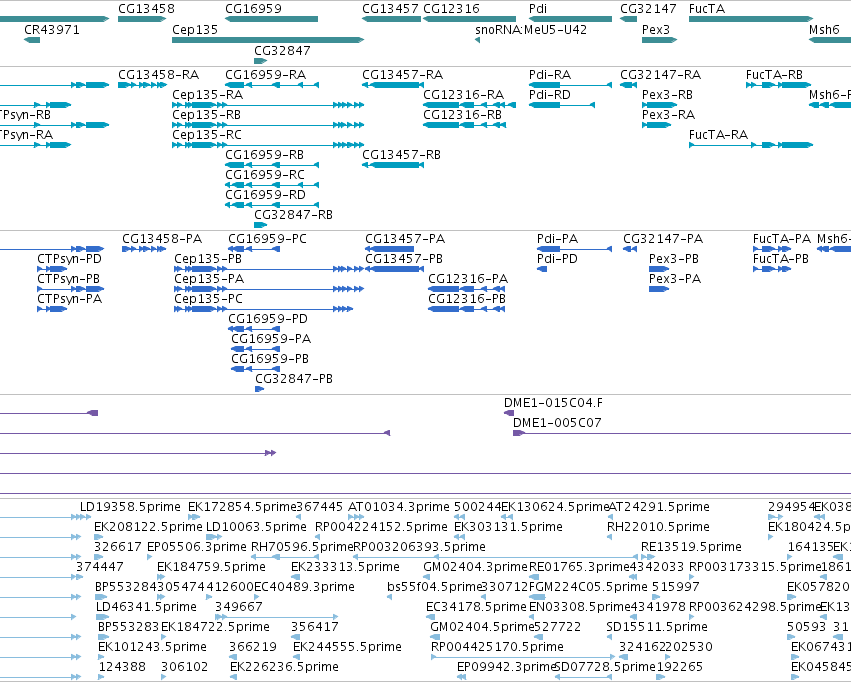Click the Cep135 gene arrow bar

pos(268,40)
